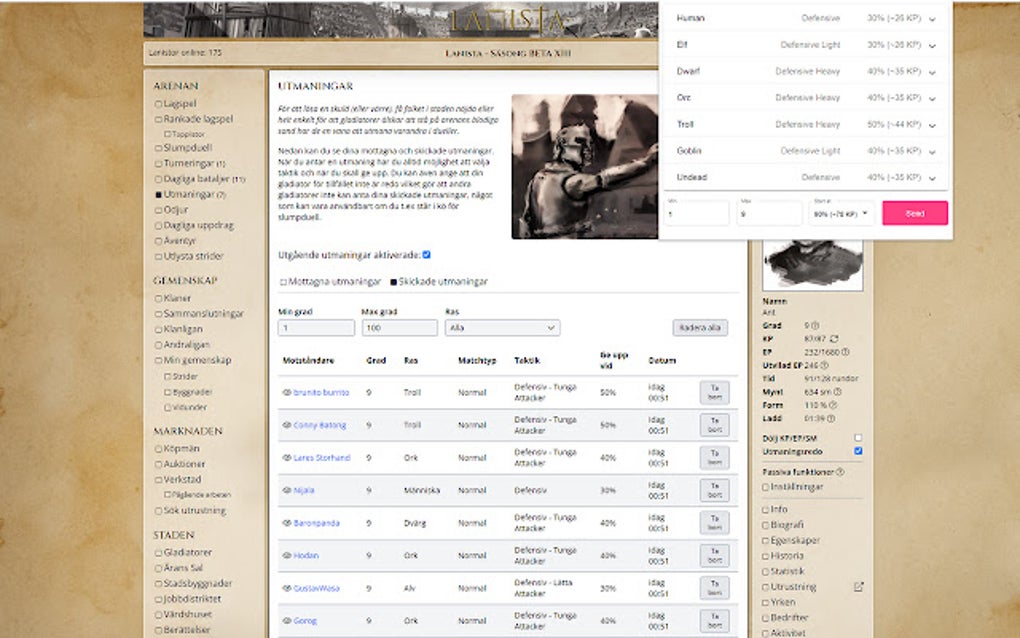This screenshot has width=1020, height=638.
Task: Click the block icon beside brunito burrito
Action: pos(290,393)
